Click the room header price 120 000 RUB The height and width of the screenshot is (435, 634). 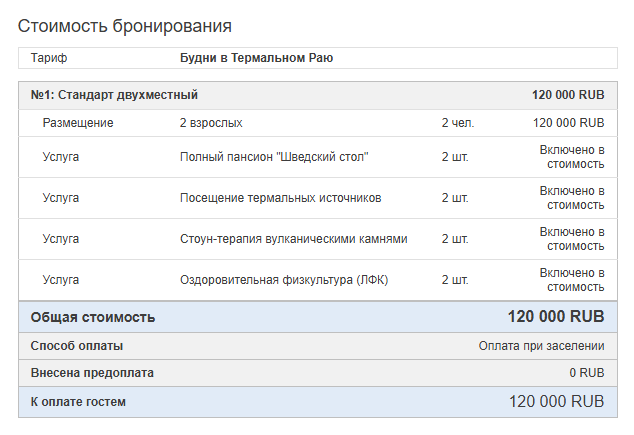(568, 95)
